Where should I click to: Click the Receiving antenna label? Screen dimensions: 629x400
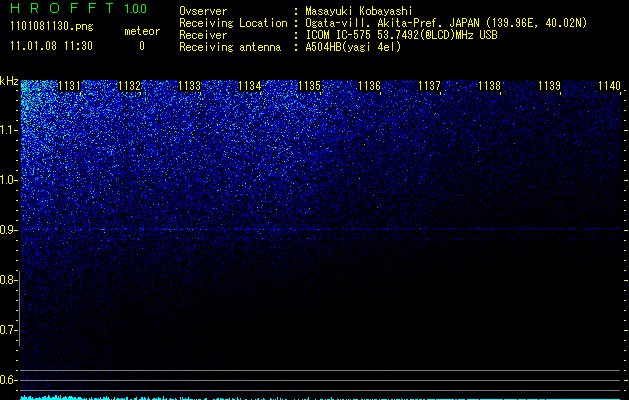click(x=230, y=47)
